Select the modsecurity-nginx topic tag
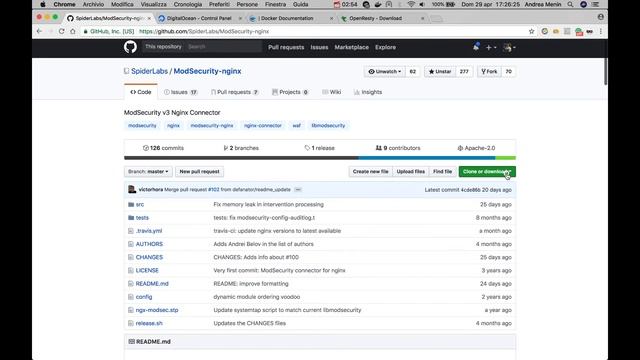Screen dimensions: 640x360 point(212,126)
